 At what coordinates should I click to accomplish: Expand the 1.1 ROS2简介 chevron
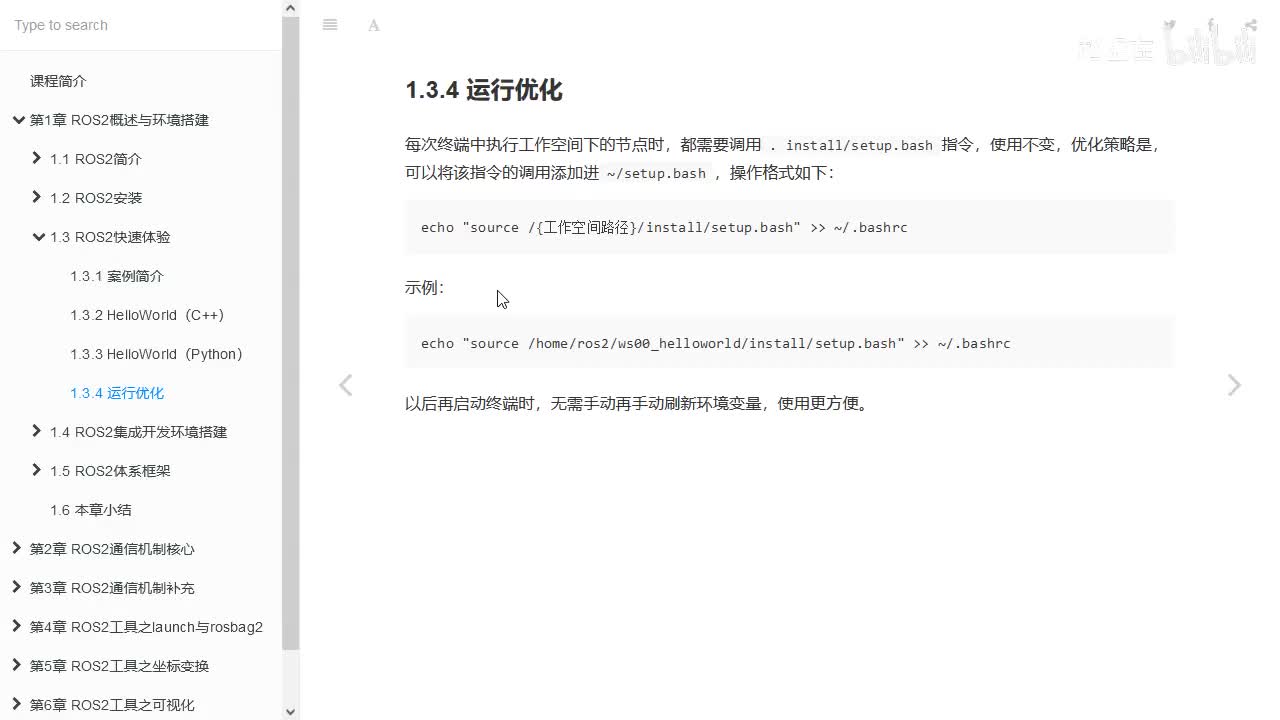pyautogui.click(x=37, y=158)
